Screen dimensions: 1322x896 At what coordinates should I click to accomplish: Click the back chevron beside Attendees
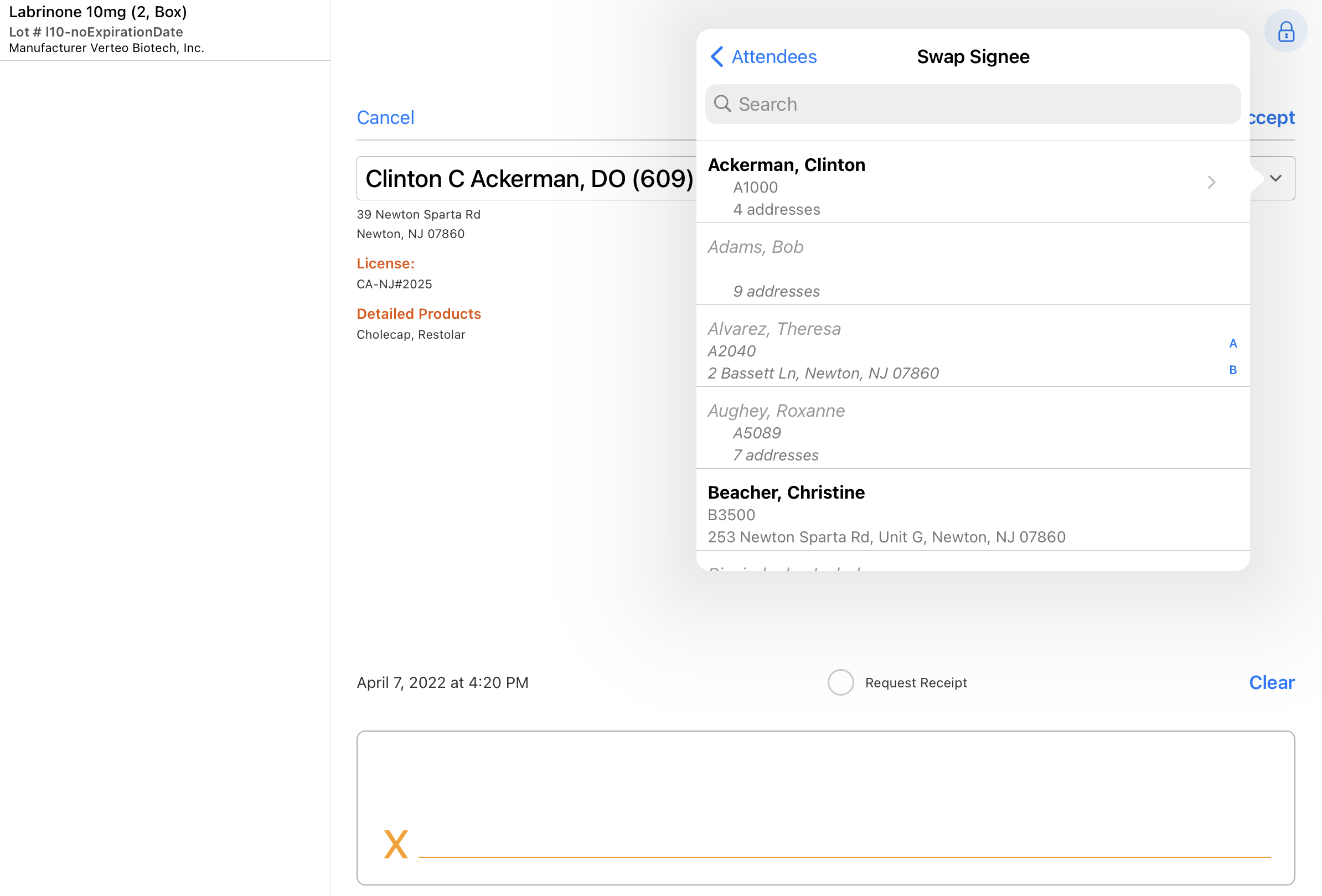[717, 57]
